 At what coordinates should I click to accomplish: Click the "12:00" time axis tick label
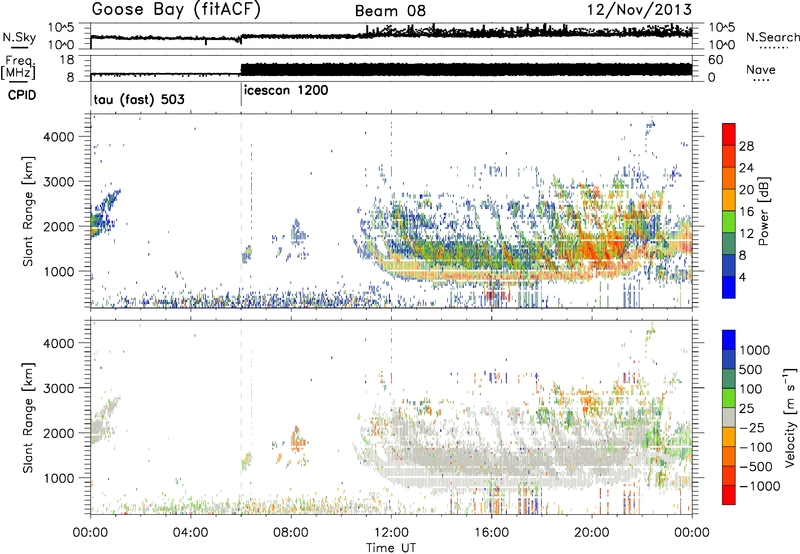point(391,533)
